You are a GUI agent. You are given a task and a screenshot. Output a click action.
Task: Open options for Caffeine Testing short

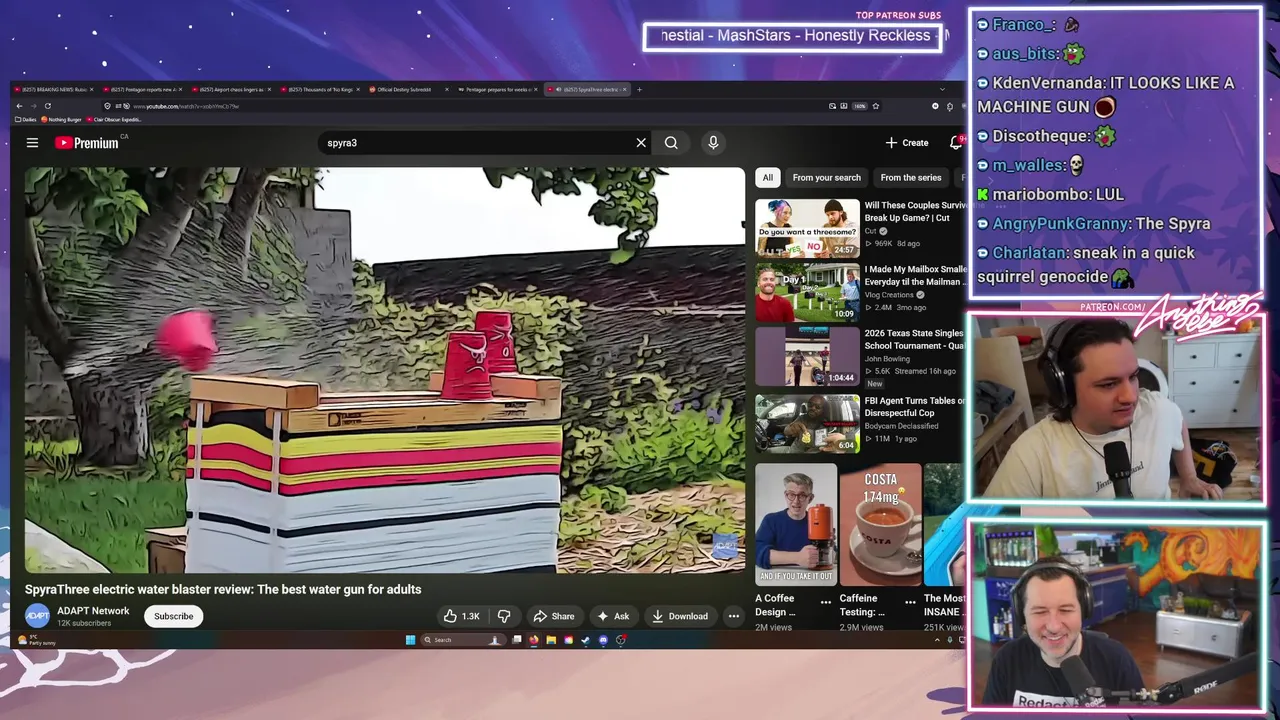[x=910, y=602]
